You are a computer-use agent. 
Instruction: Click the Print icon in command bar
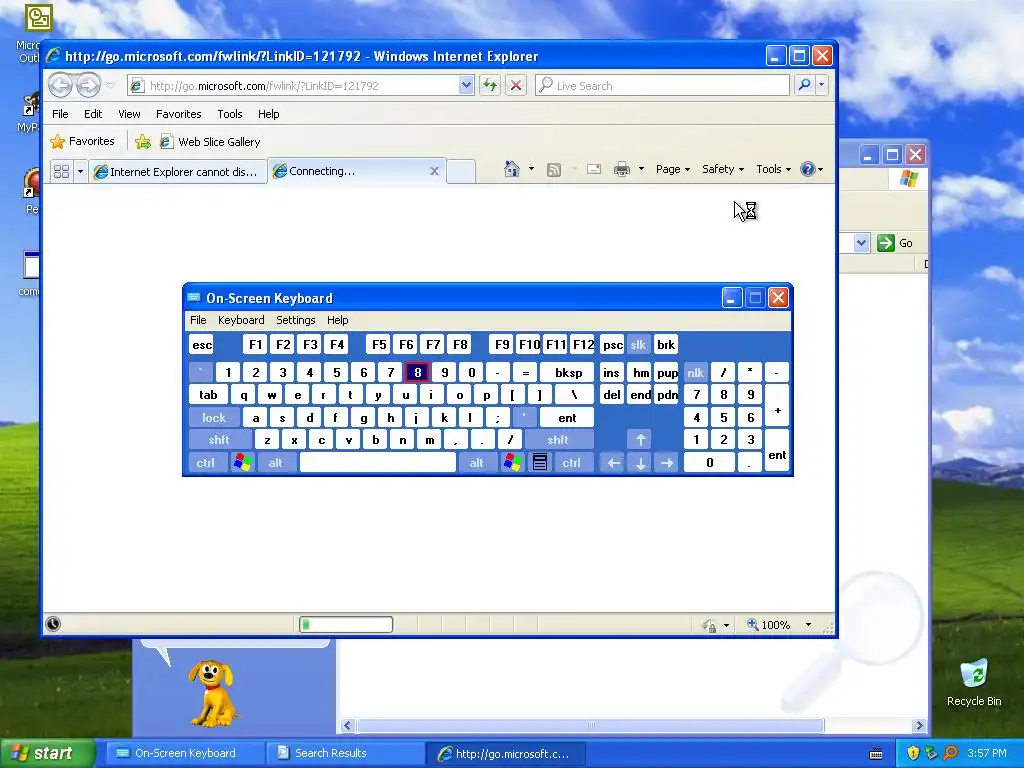pos(622,169)
